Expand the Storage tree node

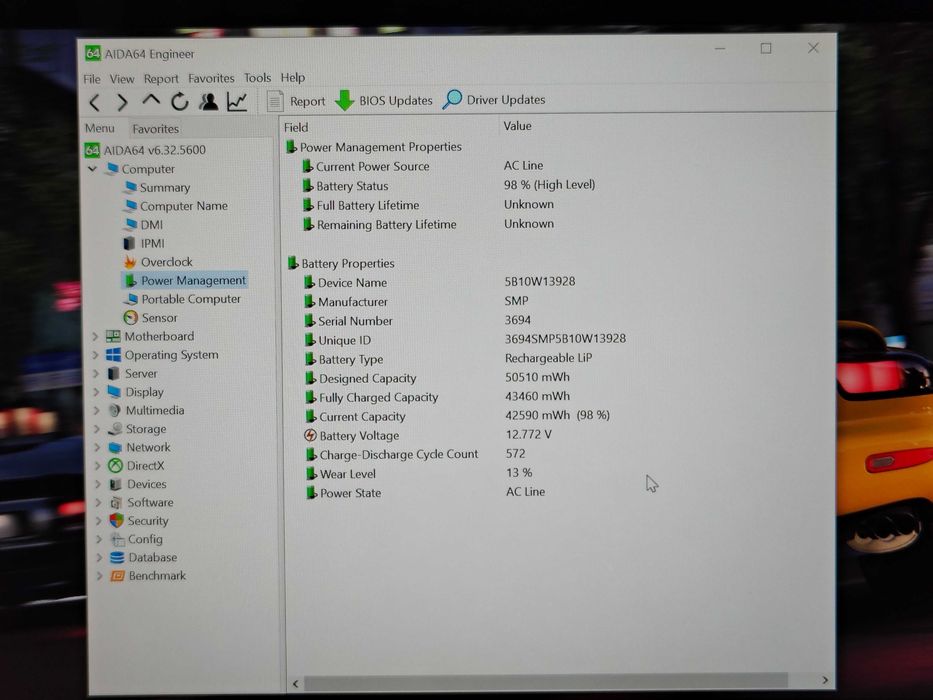pyautogui.click(x=97, y=429)
